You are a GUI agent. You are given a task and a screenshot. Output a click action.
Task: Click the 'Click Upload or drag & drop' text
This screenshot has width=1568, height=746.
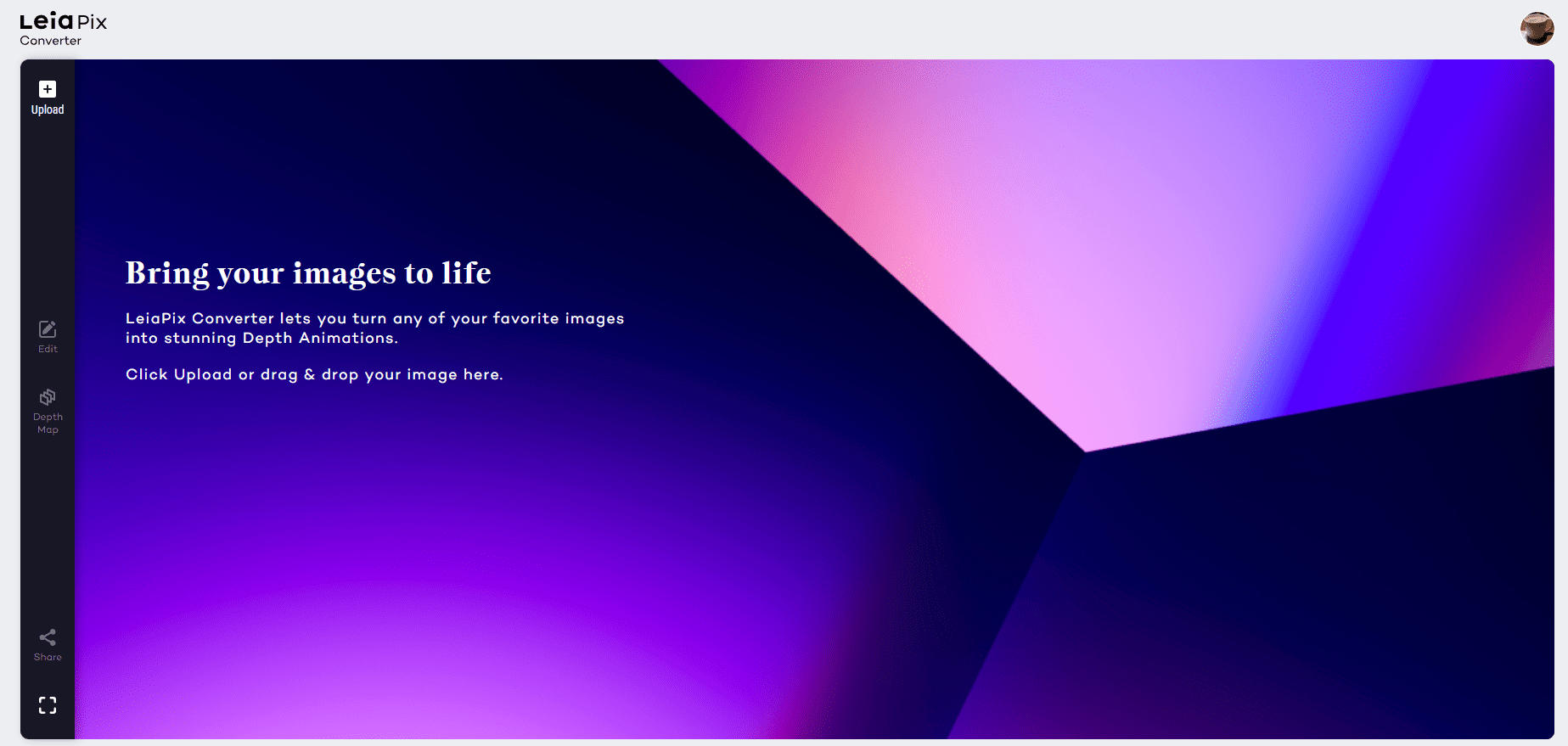pos(314,374)
